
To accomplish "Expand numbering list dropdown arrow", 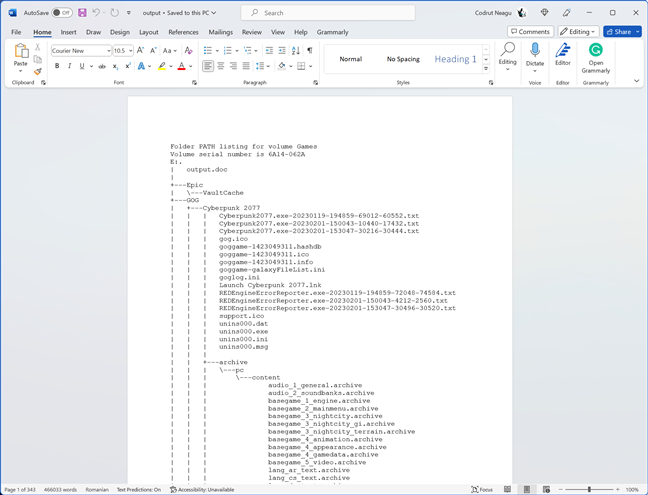I will [x=237, y=51].
